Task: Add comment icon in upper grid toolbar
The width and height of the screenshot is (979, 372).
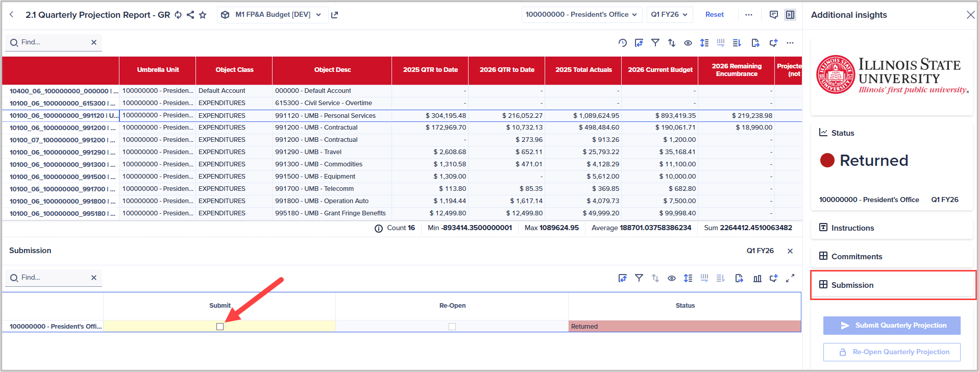Action: pos(773,42)
